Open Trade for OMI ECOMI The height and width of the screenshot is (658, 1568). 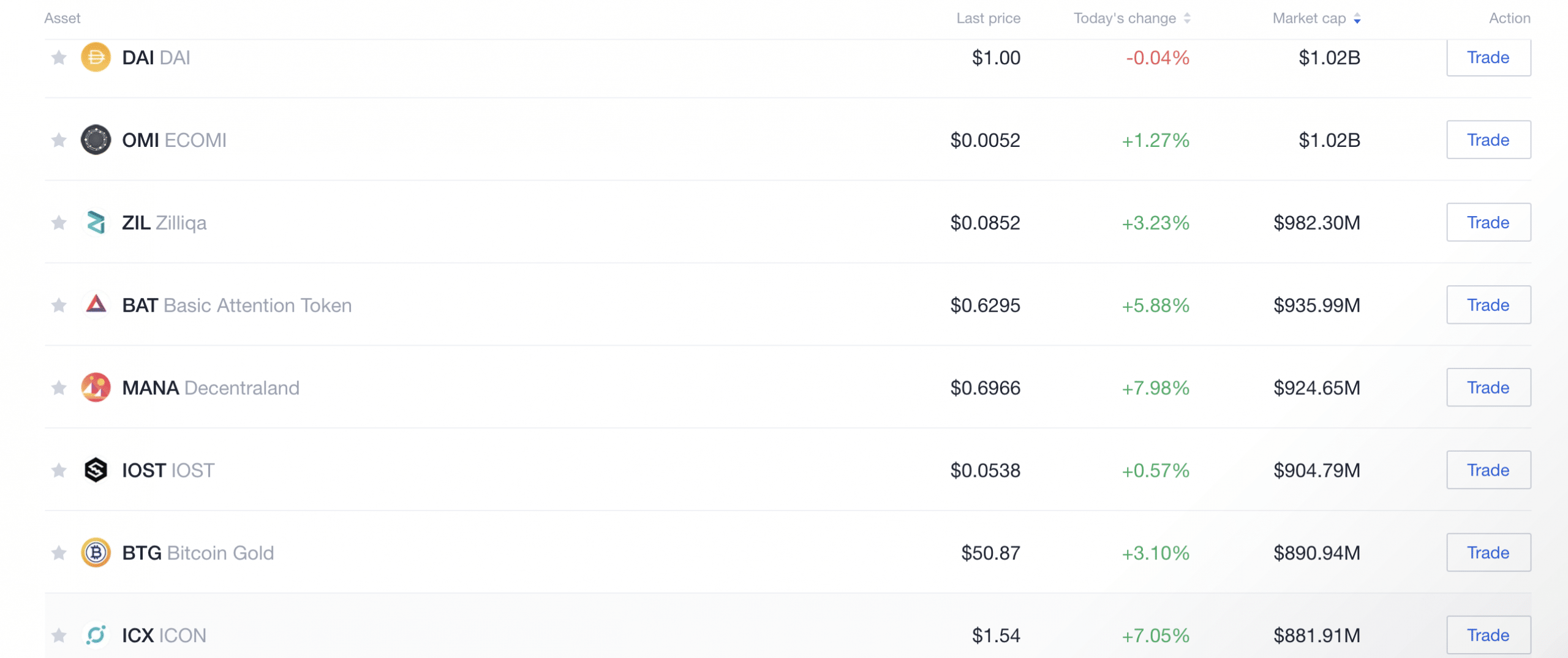pyautogui.click(x=1488, y=140)
